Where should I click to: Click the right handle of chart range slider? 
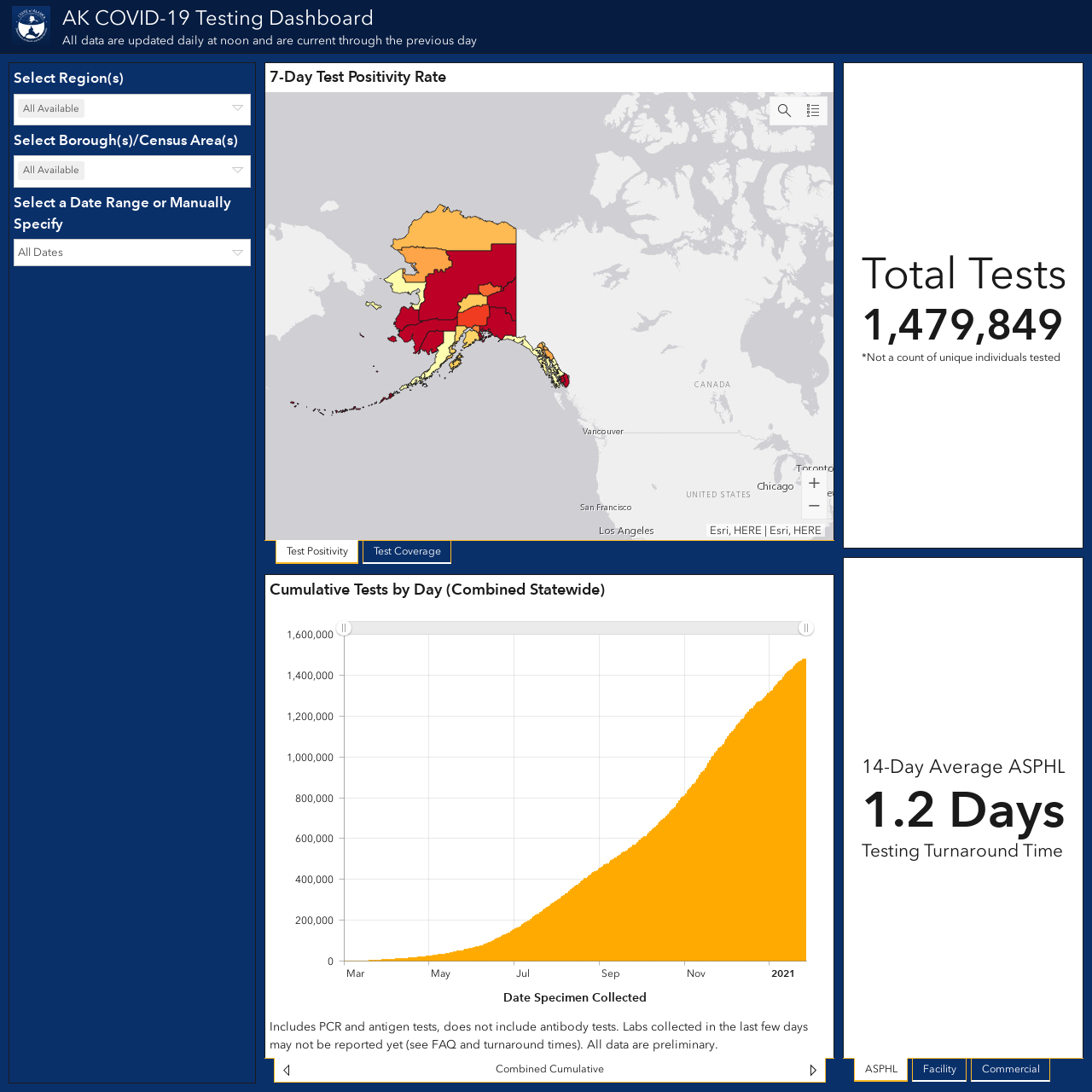[805, 628]
